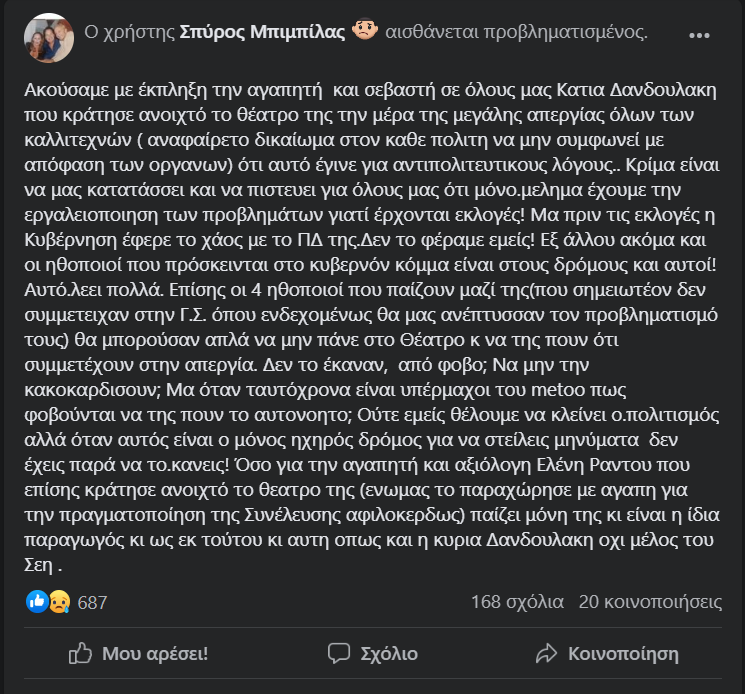Expand the 168 σχόλια comments list

(517, 602)
